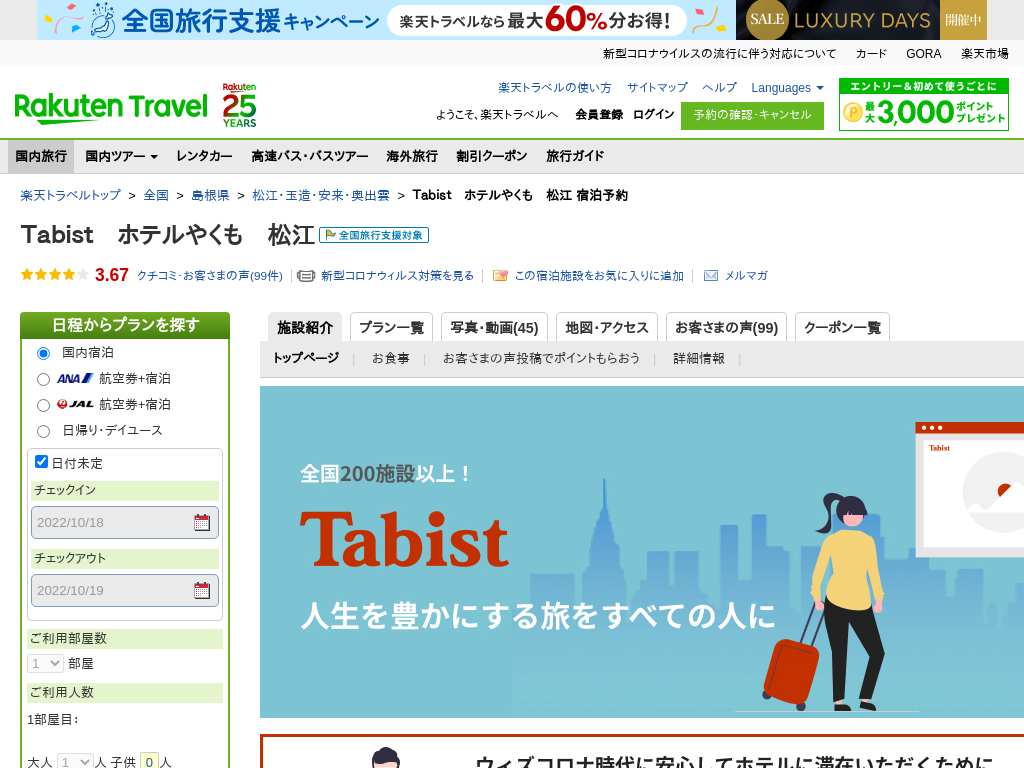Open 海外旅行 in the navigation bar
This screenshot has width=1024, height=768.
click(412, 156)
